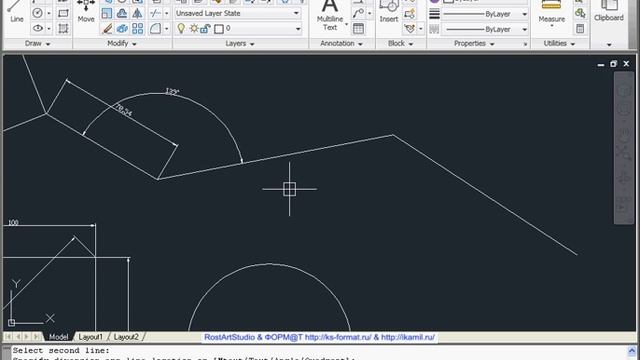Open the Multiline Text dropdown arrow

coord(346,25)
